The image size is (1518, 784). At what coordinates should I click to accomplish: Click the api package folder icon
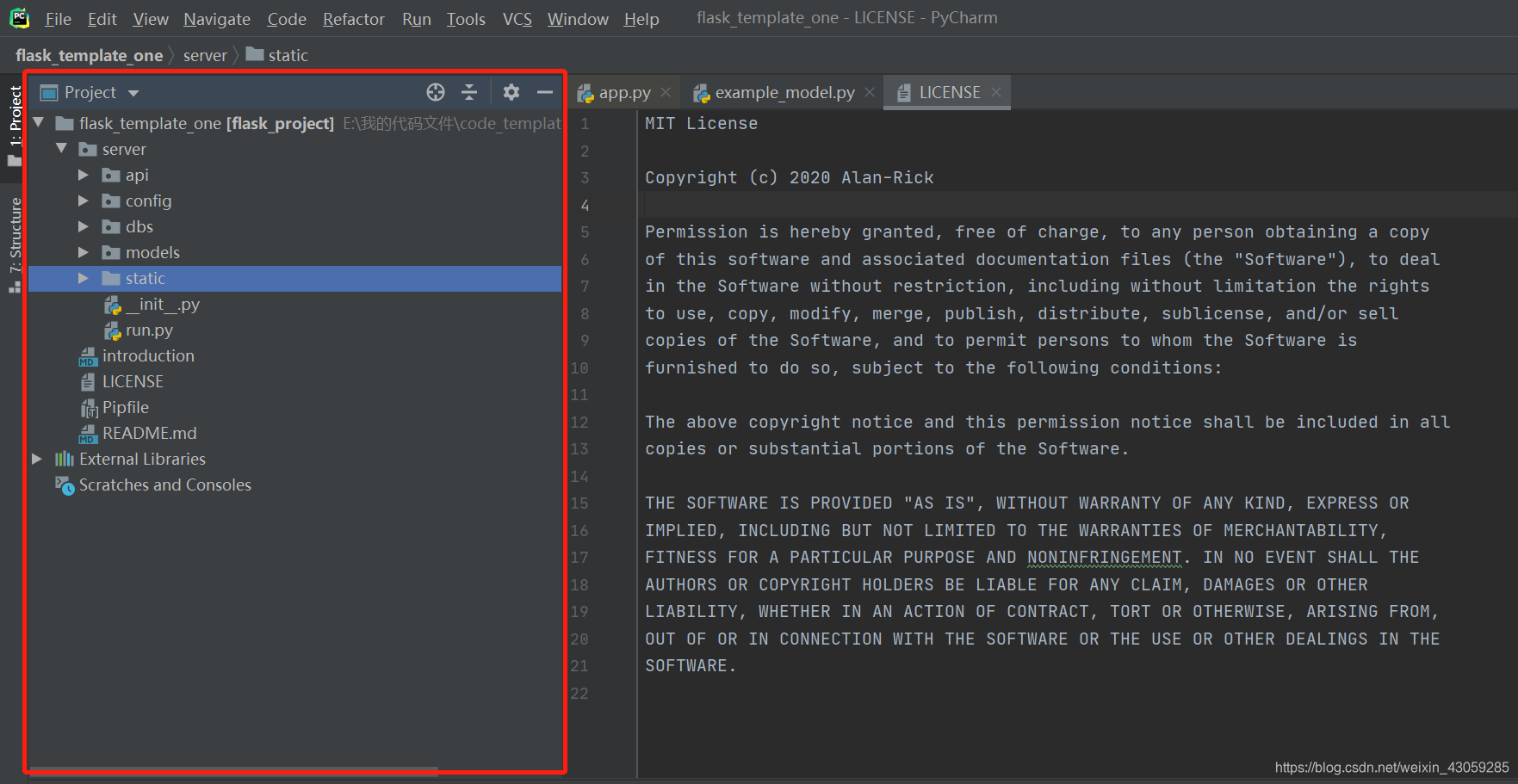click(x=111, y=176)
